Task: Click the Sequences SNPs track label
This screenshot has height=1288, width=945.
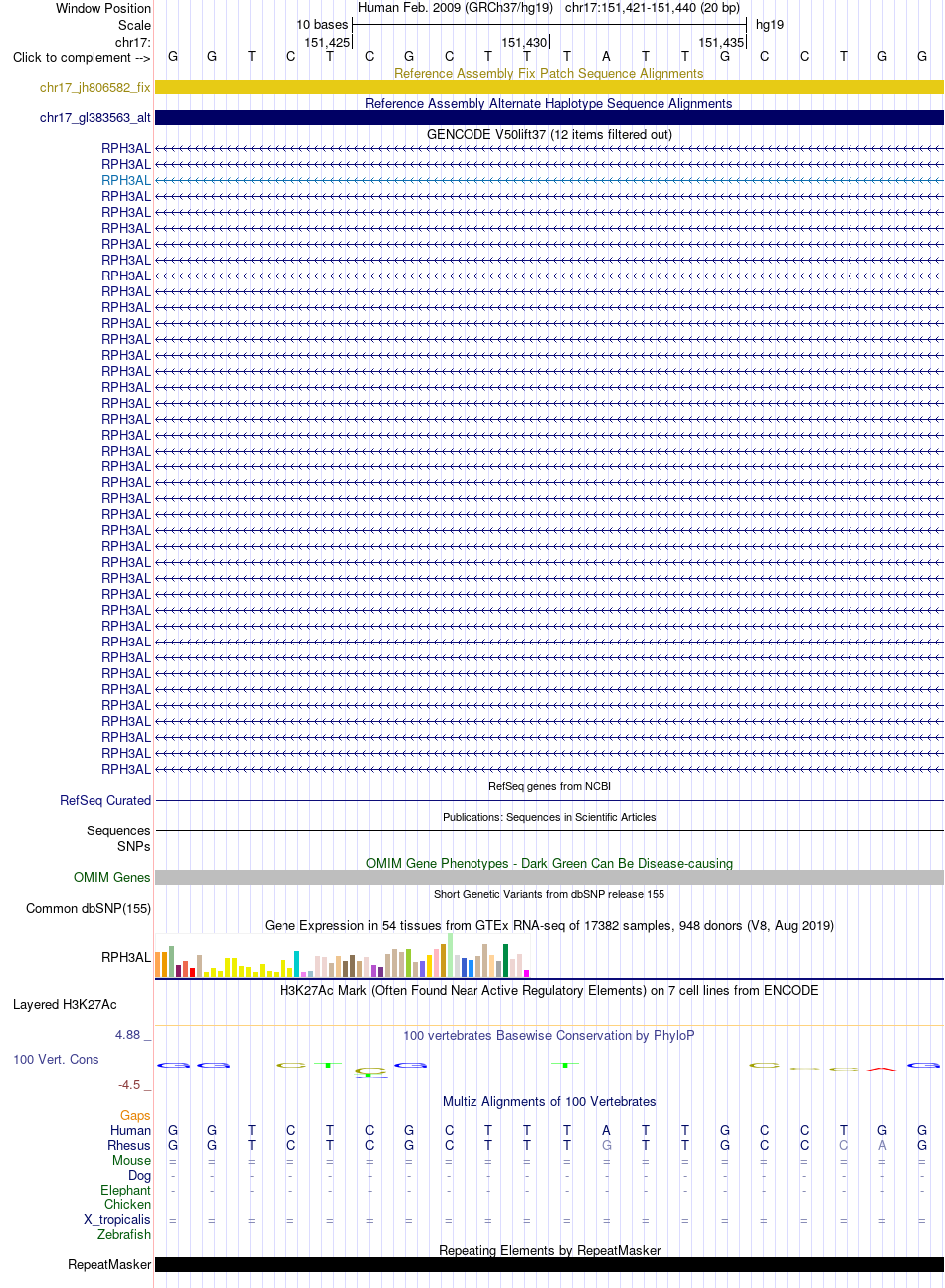Action: coord(118,838)
